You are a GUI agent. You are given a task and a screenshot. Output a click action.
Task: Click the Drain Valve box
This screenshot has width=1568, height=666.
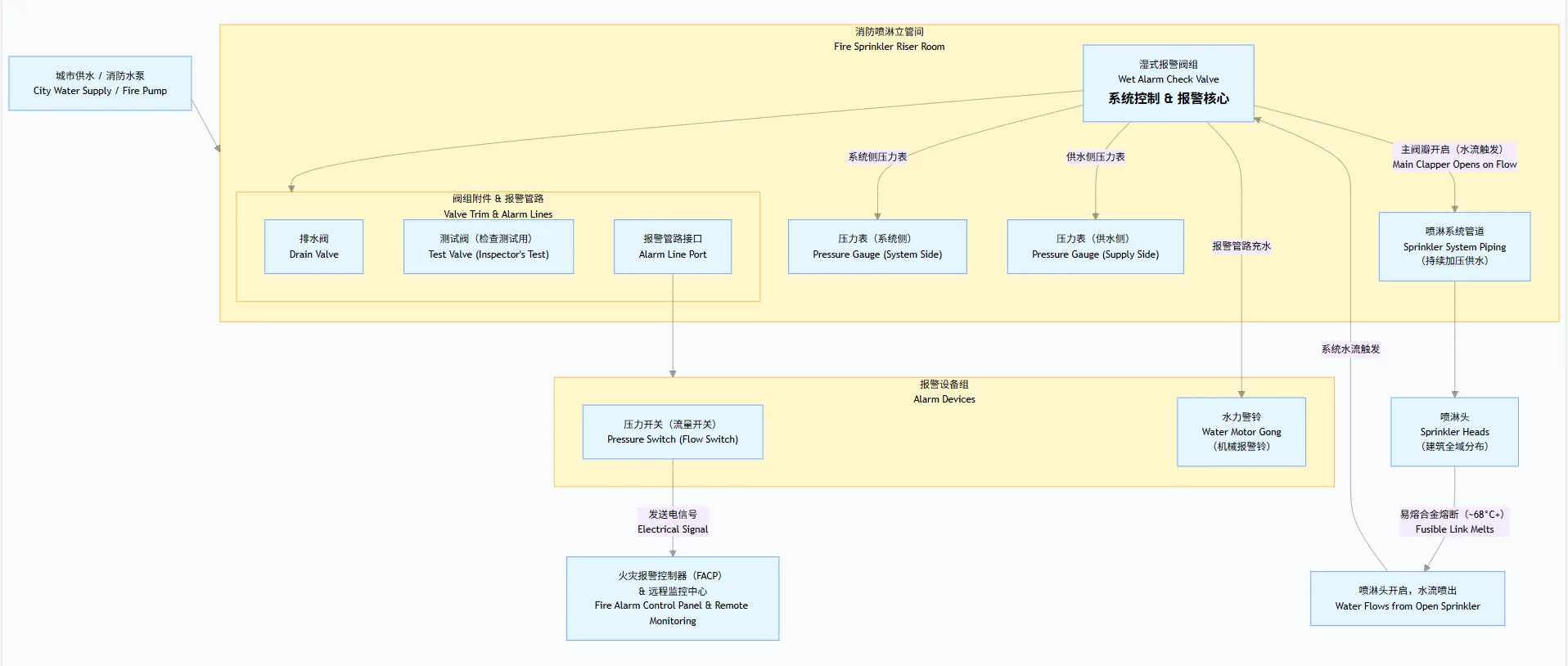pos(313,246)
